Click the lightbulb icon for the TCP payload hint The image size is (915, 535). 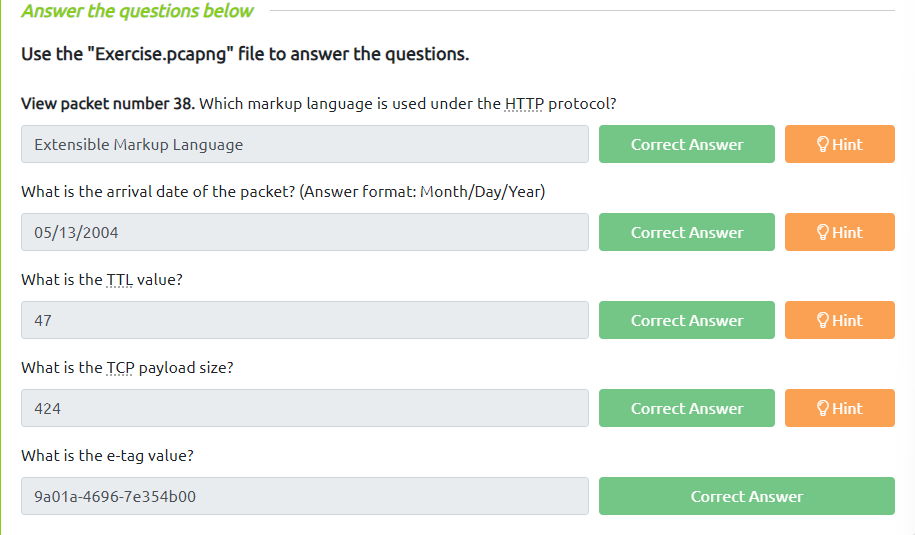click(x=823, y=408)
